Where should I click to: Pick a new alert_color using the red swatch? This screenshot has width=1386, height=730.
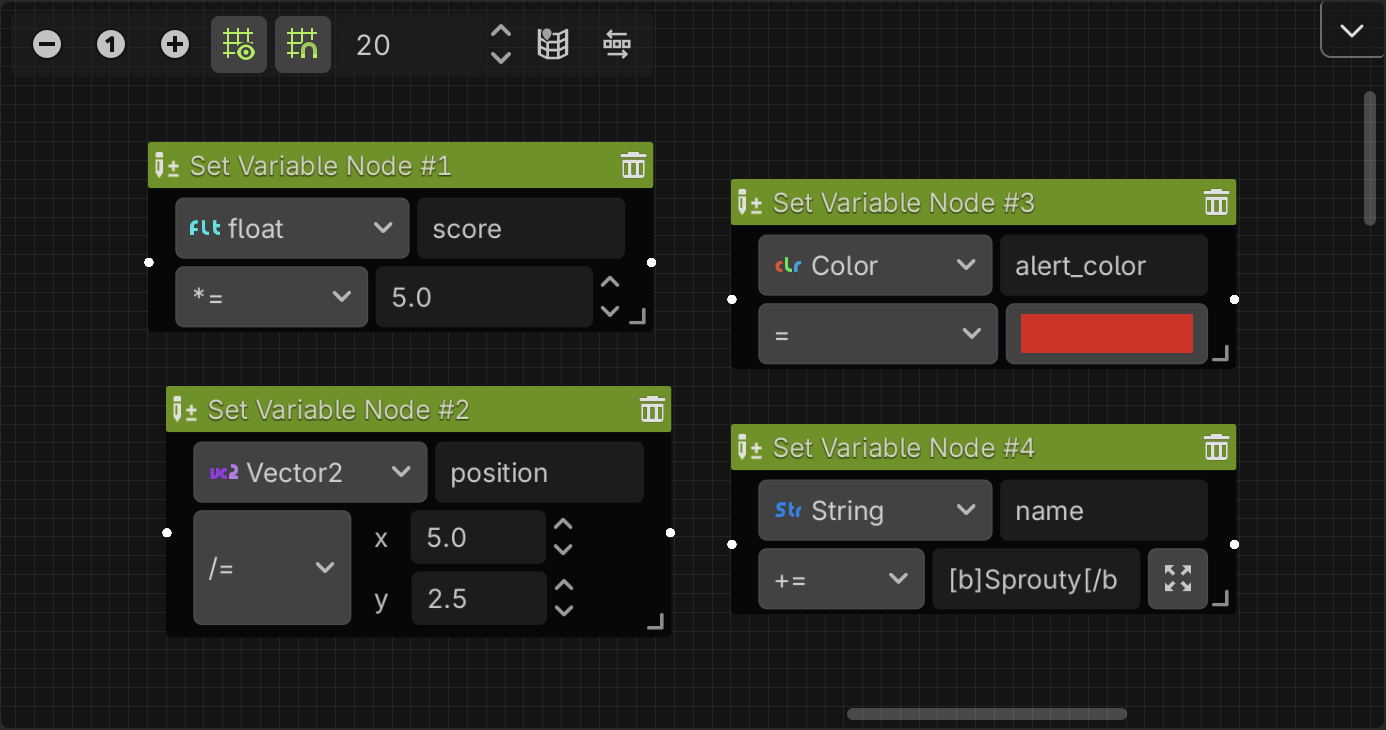(1106, 333)
